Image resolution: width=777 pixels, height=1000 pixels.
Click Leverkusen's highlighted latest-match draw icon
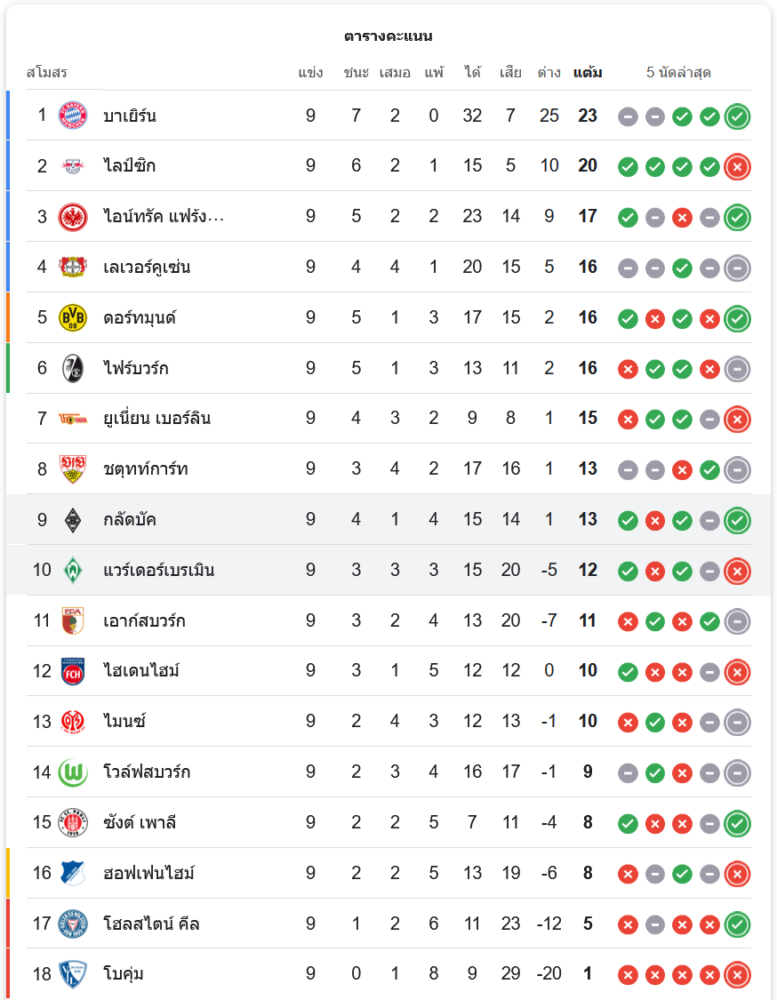pyautogui.click(x=737, y=267)
